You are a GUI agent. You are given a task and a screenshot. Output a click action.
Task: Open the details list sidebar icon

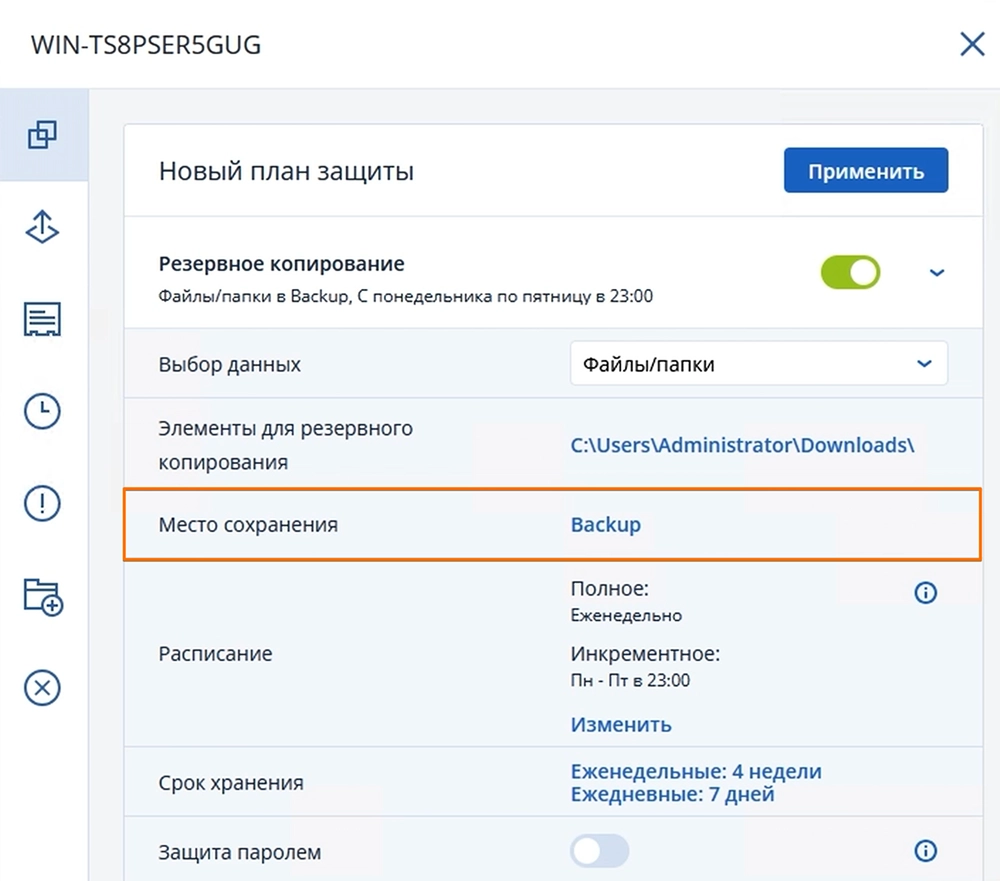pos(42,320)
